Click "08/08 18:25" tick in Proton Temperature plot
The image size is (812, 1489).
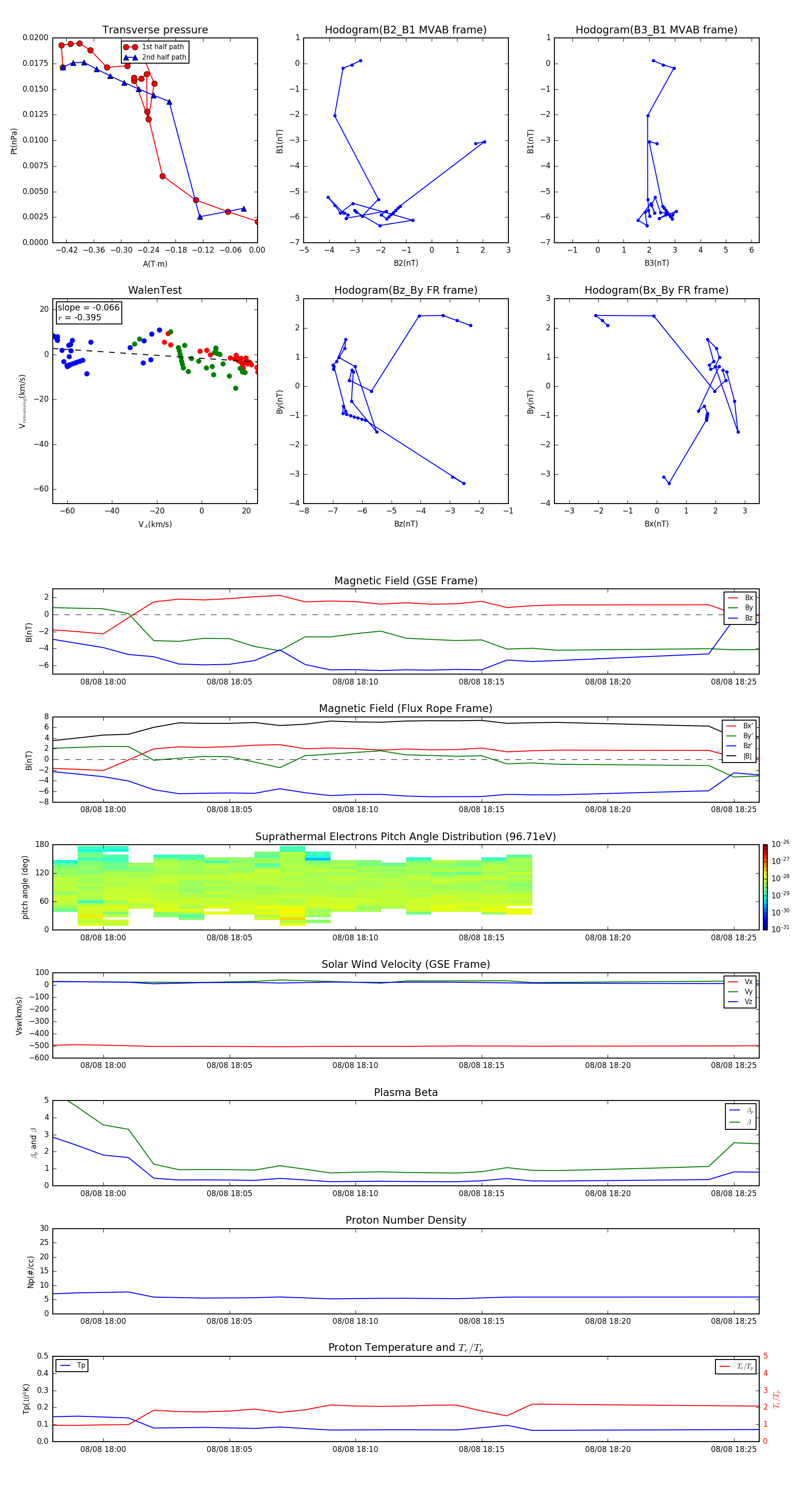point(734,1449)
